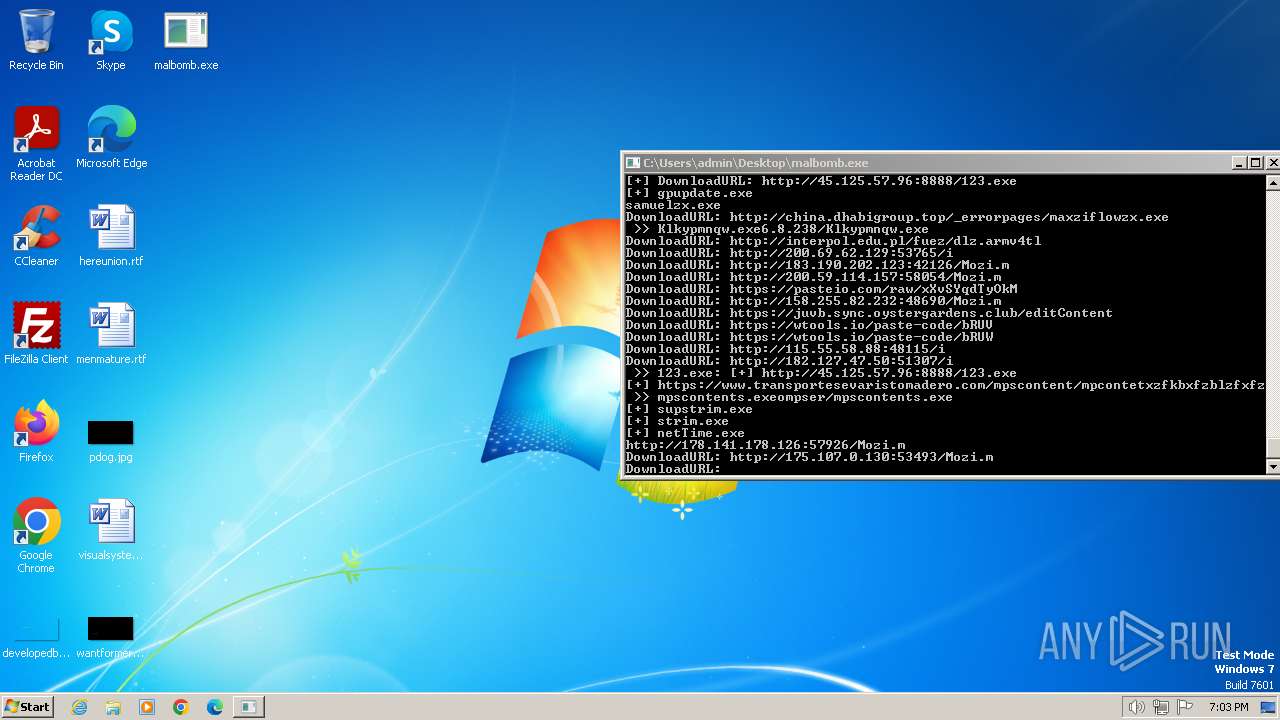Minimize the malbomb.exe console window
The width and height of the screenshot is (1280, 720).
click(1239, 163)
